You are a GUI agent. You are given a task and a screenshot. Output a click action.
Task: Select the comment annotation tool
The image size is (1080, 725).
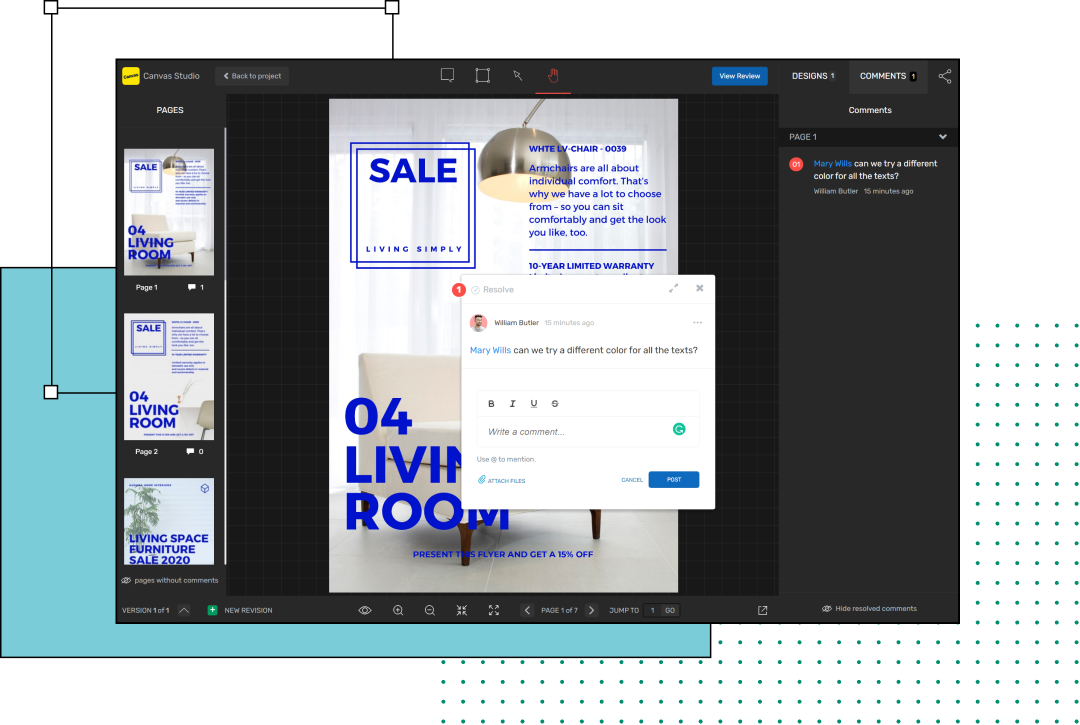(x=447, y=75)
